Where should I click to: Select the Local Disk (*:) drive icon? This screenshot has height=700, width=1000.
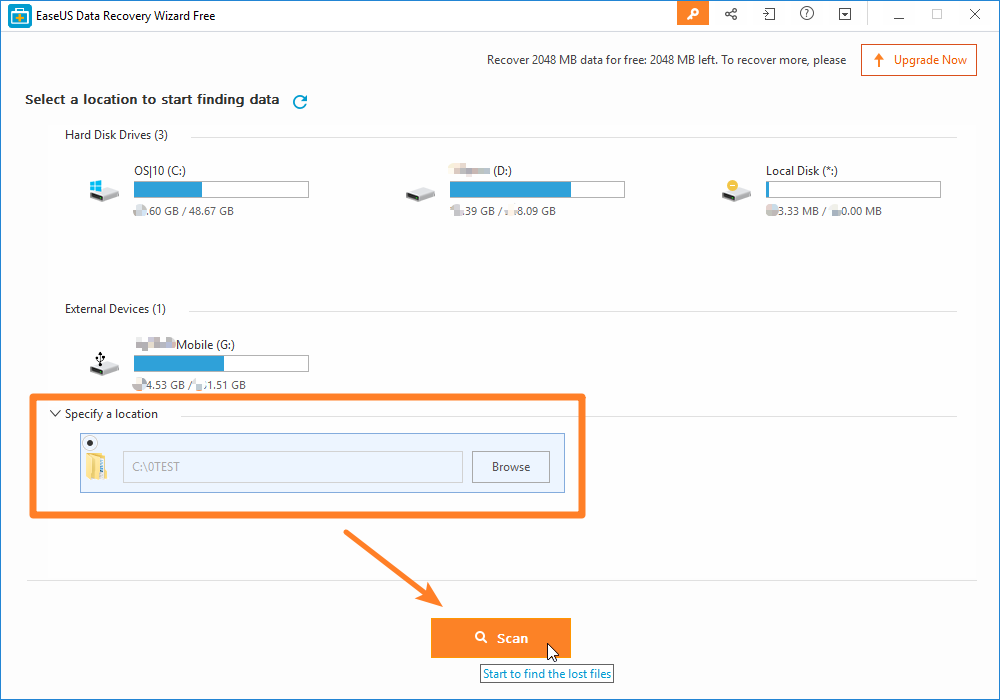point(736,191)
